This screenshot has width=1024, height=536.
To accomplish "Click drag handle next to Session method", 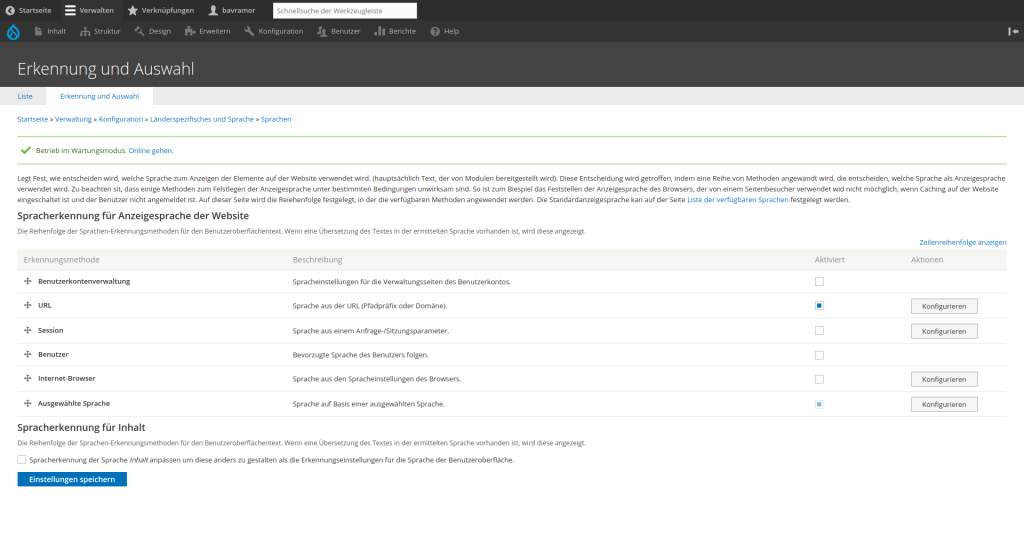I will coord(27,330).
